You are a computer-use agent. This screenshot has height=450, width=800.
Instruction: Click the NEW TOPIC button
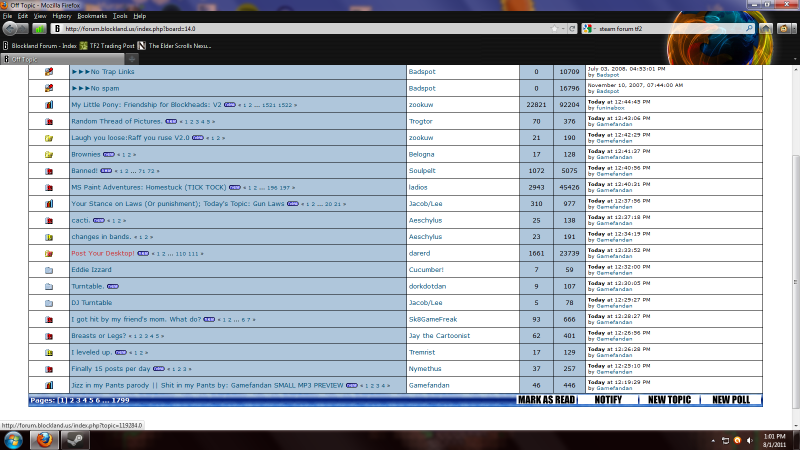[x=669, y=400]
